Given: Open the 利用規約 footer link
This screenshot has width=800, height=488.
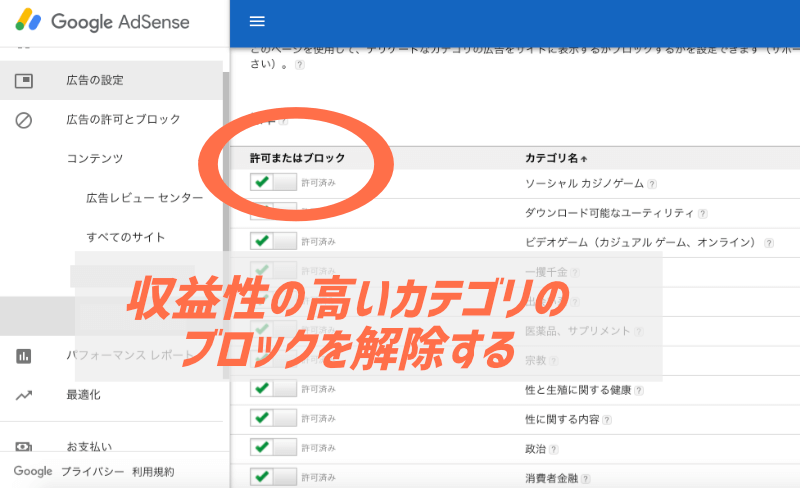Looking at the screenshot, I should click(153, 472).
